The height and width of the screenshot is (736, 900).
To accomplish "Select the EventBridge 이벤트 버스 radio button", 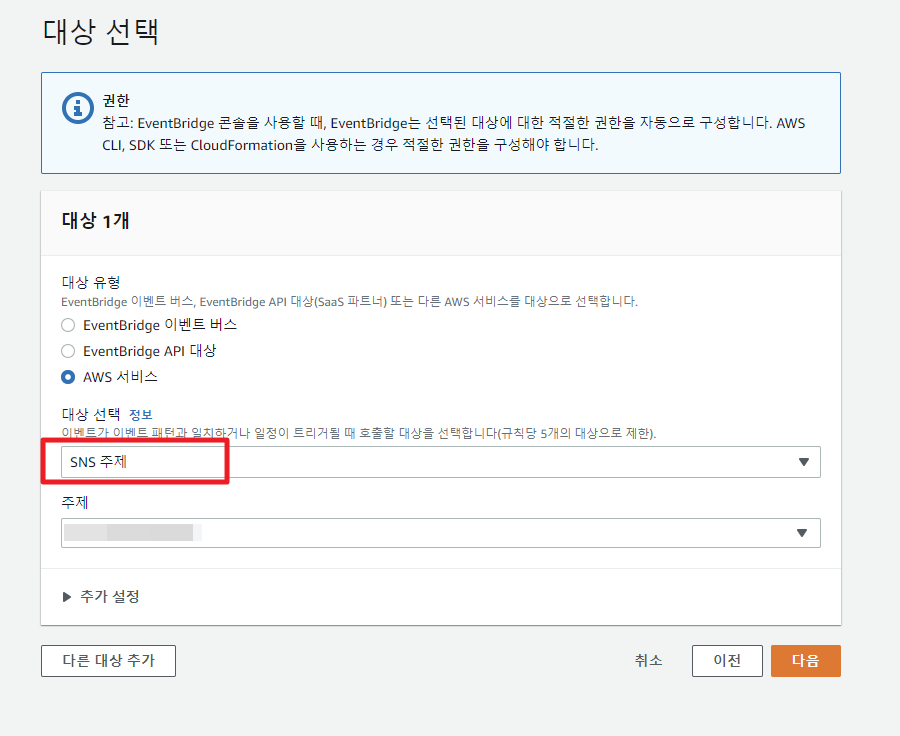I will pyautogui.click(x=68, y=325).
